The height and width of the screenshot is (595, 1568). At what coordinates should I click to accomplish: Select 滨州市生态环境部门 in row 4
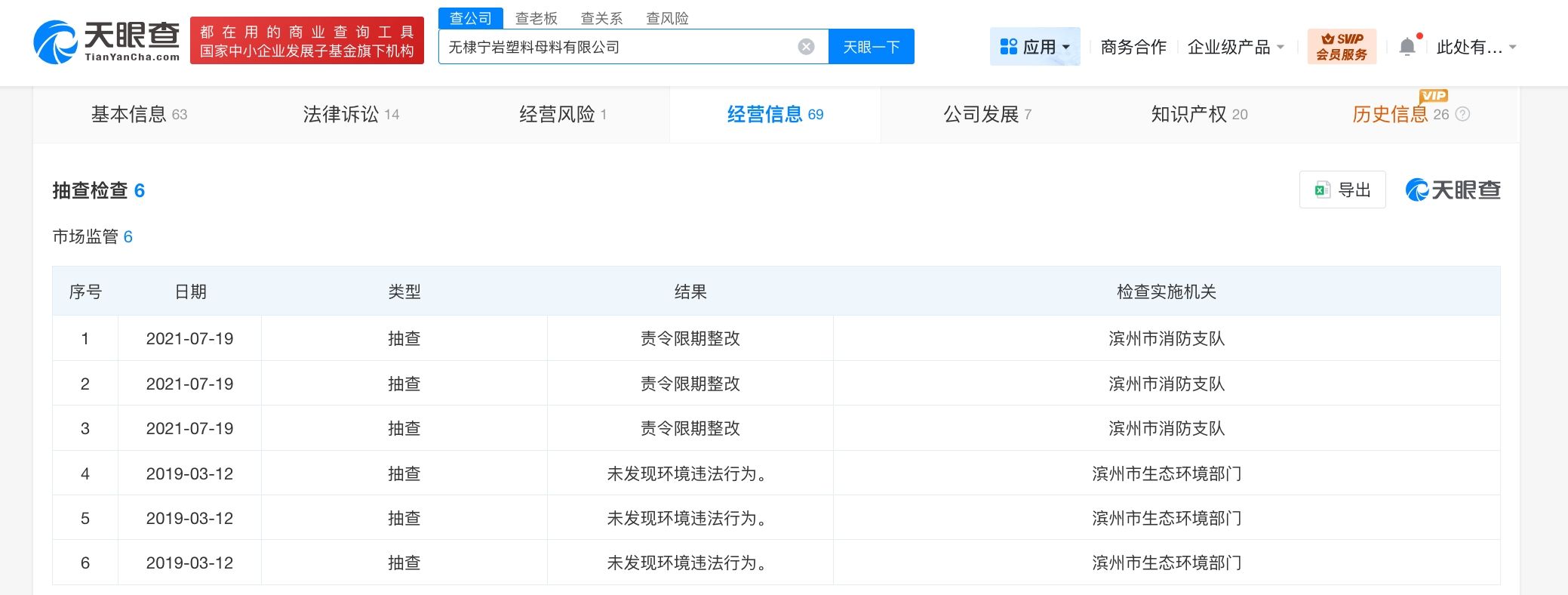pyautogui.click(x=1167, y=473)
